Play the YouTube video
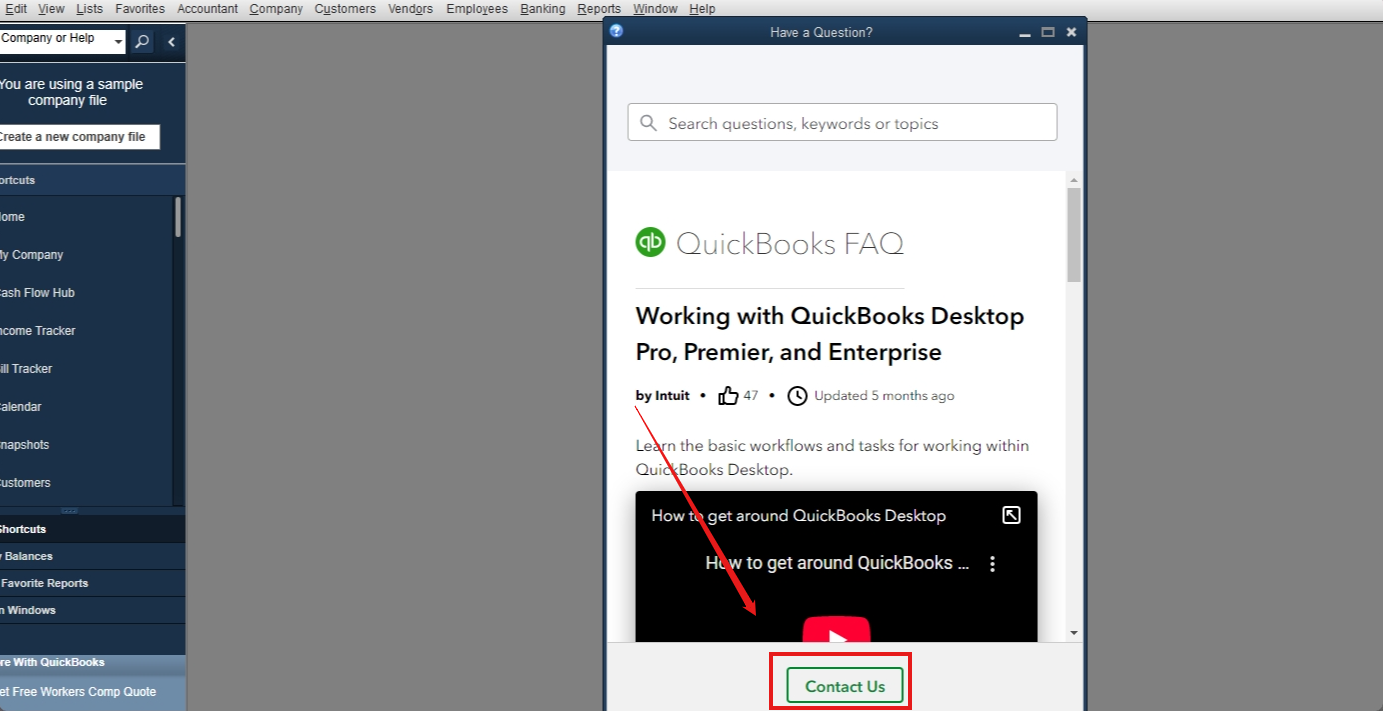This screenshot has height=711, width=1383. pos(836,629)
